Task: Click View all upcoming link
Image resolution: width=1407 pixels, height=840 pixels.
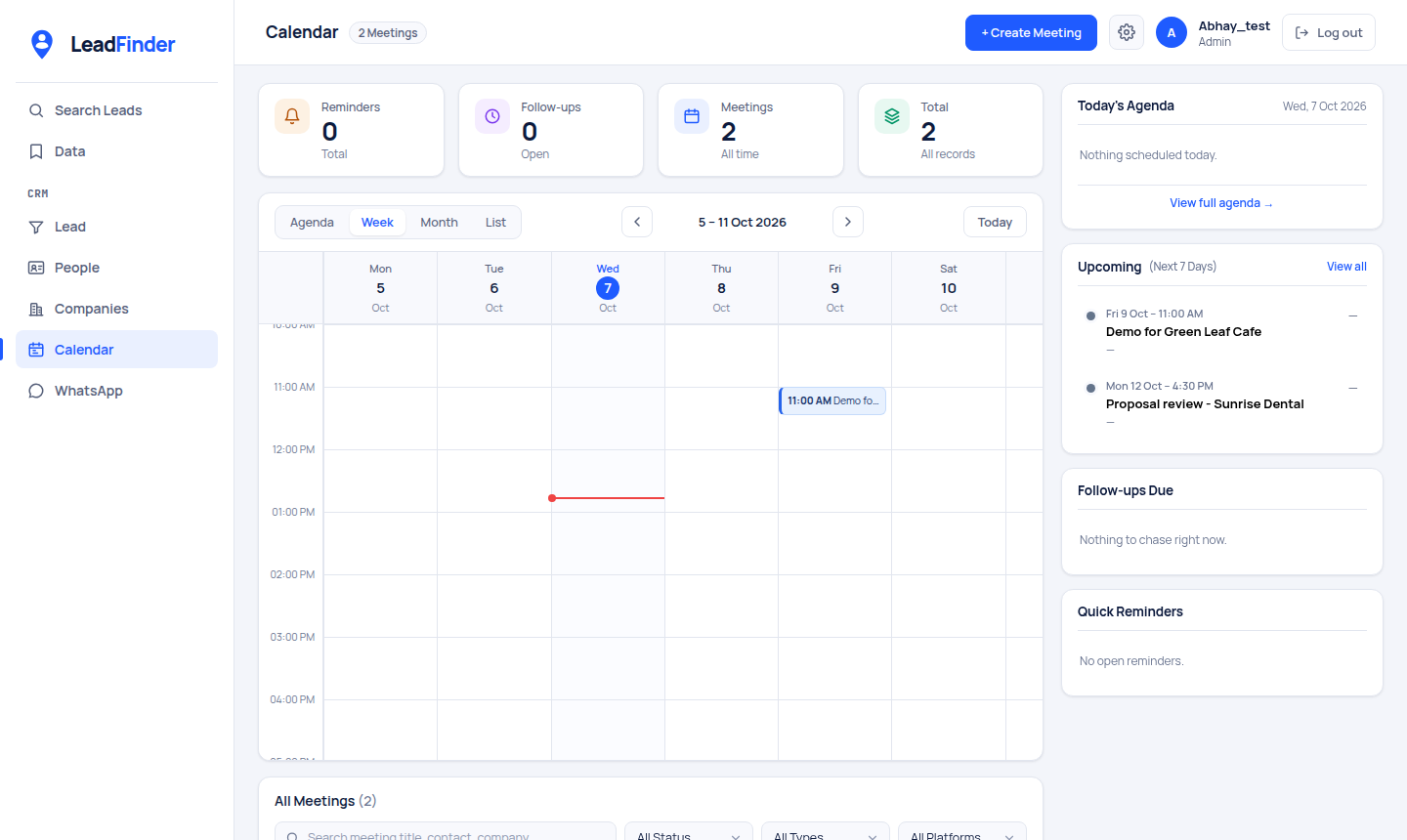Action: coord(1346,267)
